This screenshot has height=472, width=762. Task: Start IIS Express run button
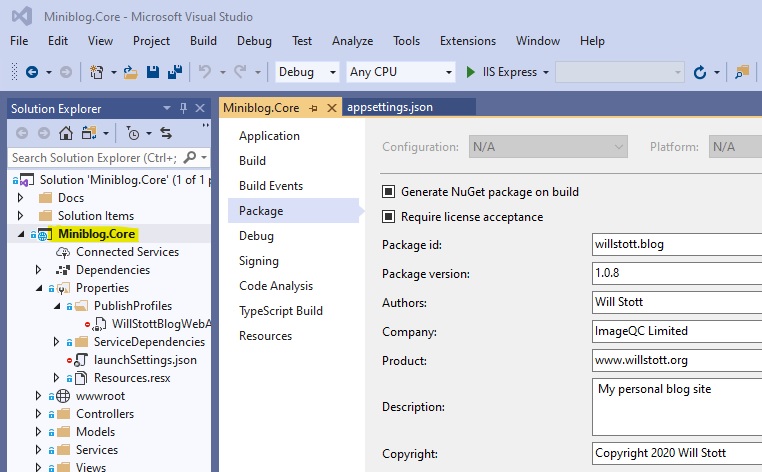(x=472, y=72)
